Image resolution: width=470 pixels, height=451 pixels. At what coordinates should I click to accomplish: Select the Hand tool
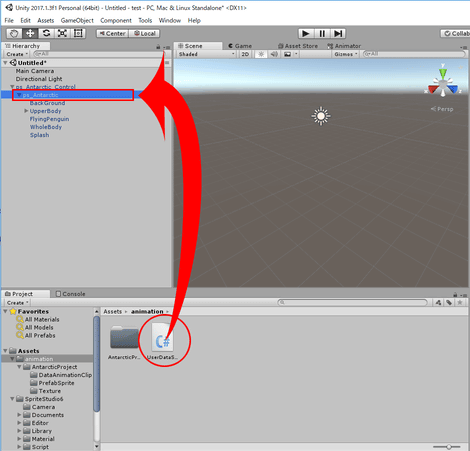point(14,33)
